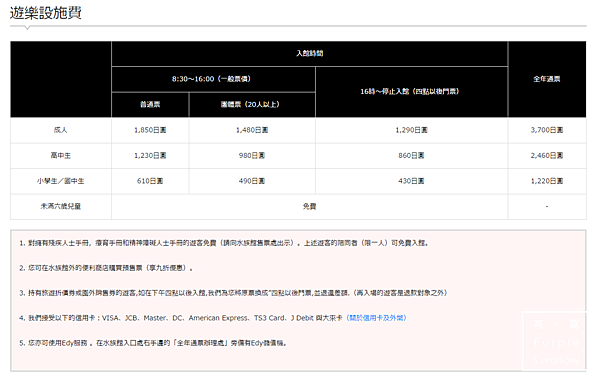600x380 pixels.
Task: Select note 2 about convenience store pre-sale tickets
Action: (106, 268)
